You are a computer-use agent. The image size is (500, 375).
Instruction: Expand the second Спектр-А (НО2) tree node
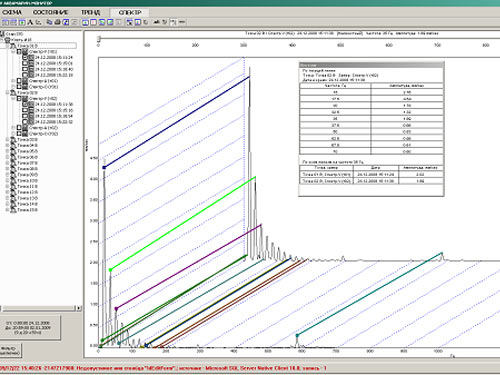point(14,128)
